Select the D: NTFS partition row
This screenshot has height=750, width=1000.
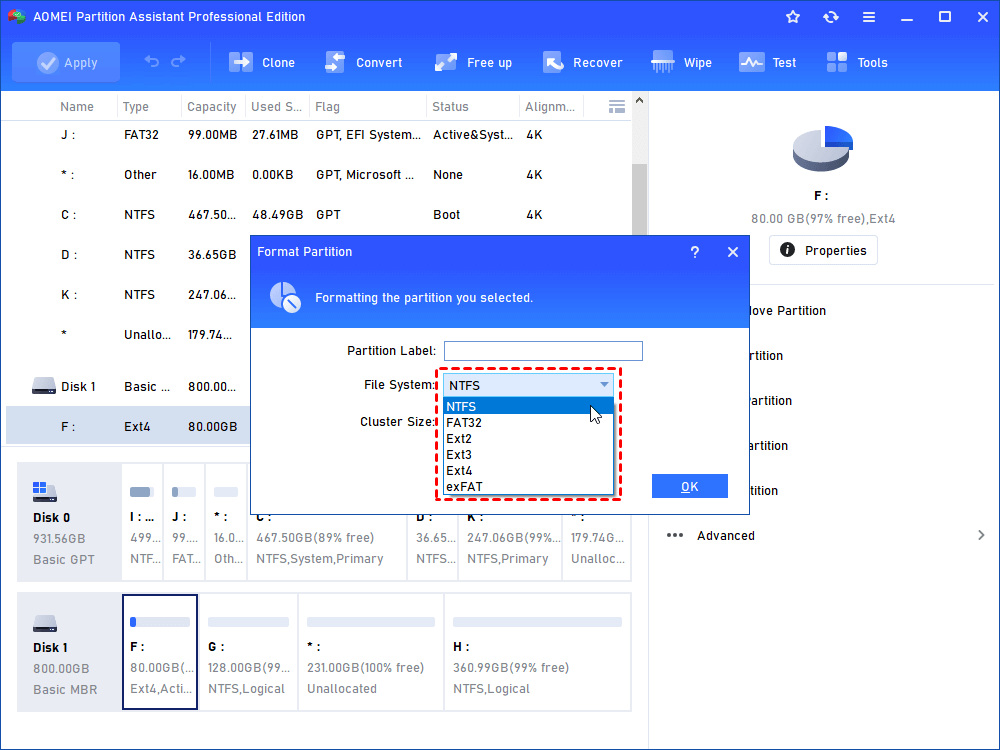tap(128, 254)
